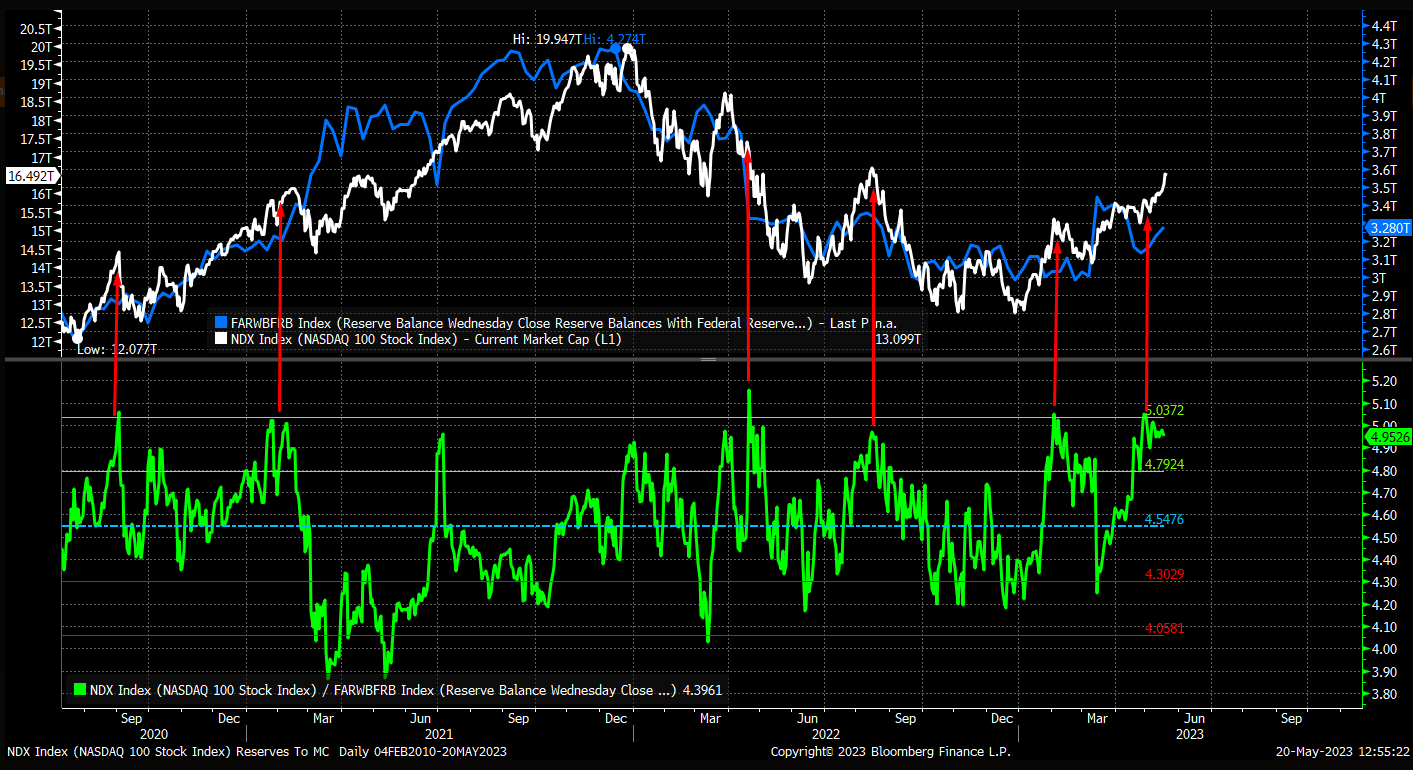Click the 2.6T tick on the right axis
This screenshot has height=770, width=1413.
(1384, 350)
